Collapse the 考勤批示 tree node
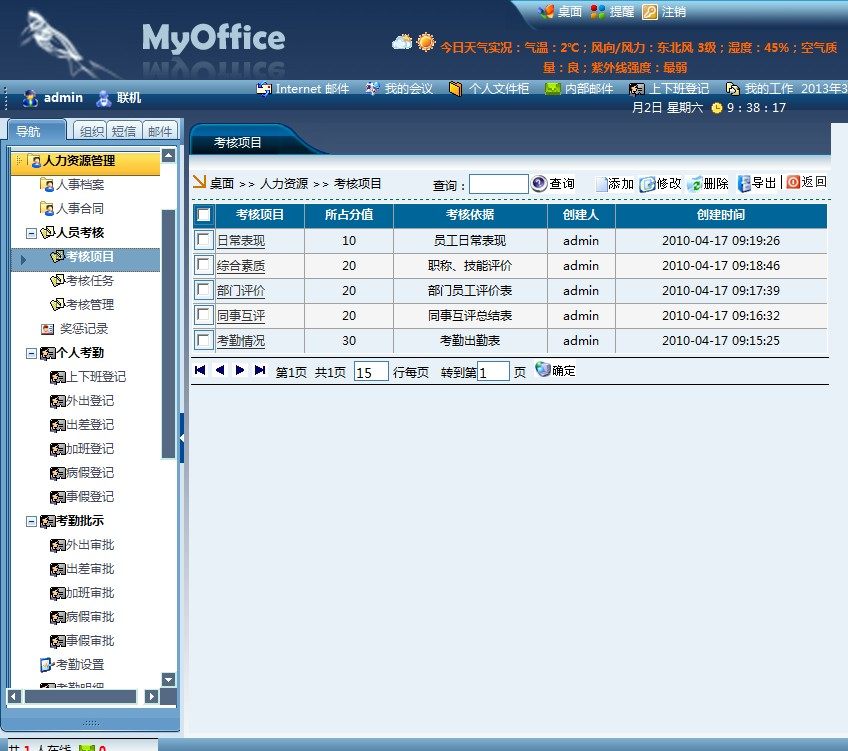 [x=32, y=521]
